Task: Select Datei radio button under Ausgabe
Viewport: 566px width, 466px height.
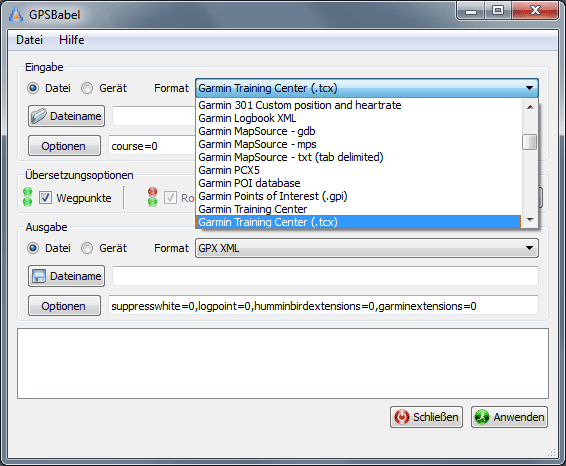Action: (33, 248)
